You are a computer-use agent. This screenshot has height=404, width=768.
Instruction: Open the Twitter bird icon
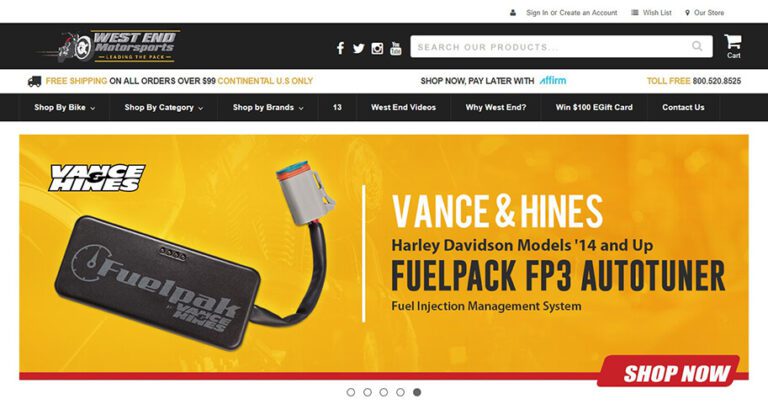click(359, 48)
